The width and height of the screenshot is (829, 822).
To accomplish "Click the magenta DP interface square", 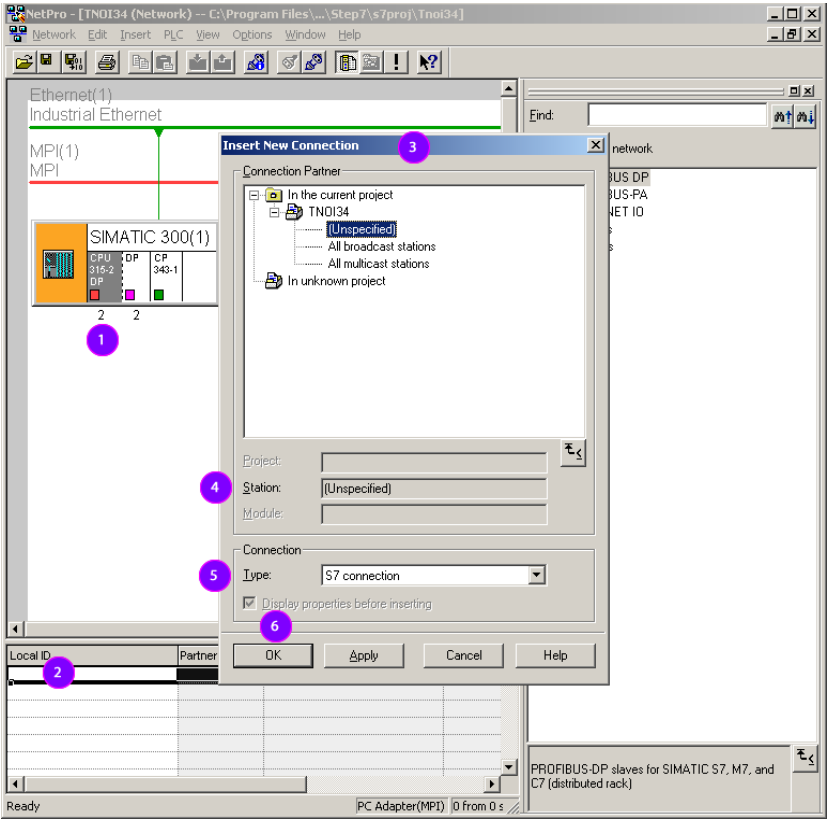I will click(130, 294).
